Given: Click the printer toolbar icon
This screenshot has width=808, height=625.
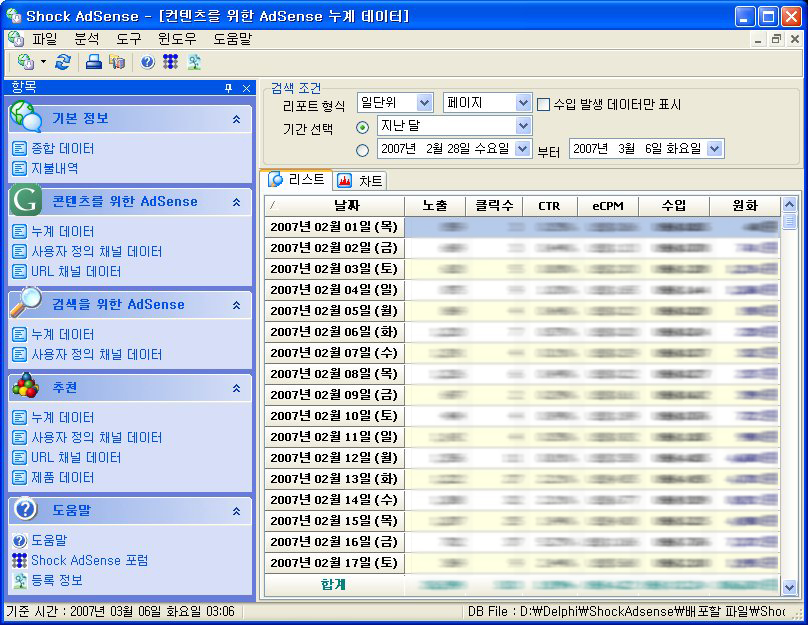Looking at the screenshot, I should pos(93,62).
